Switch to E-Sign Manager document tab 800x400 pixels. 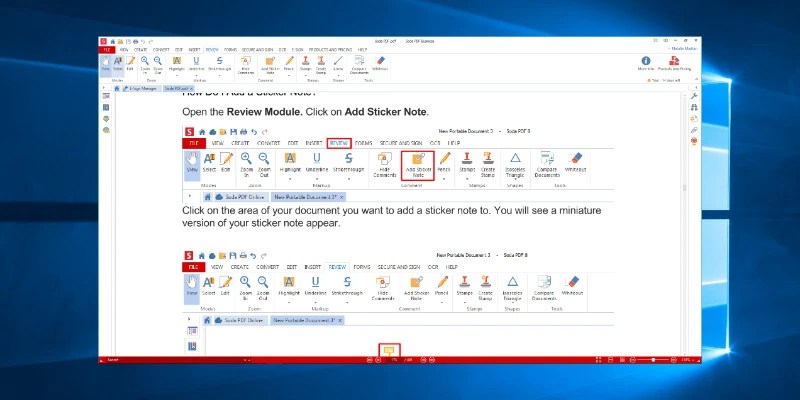coord(142,88)
